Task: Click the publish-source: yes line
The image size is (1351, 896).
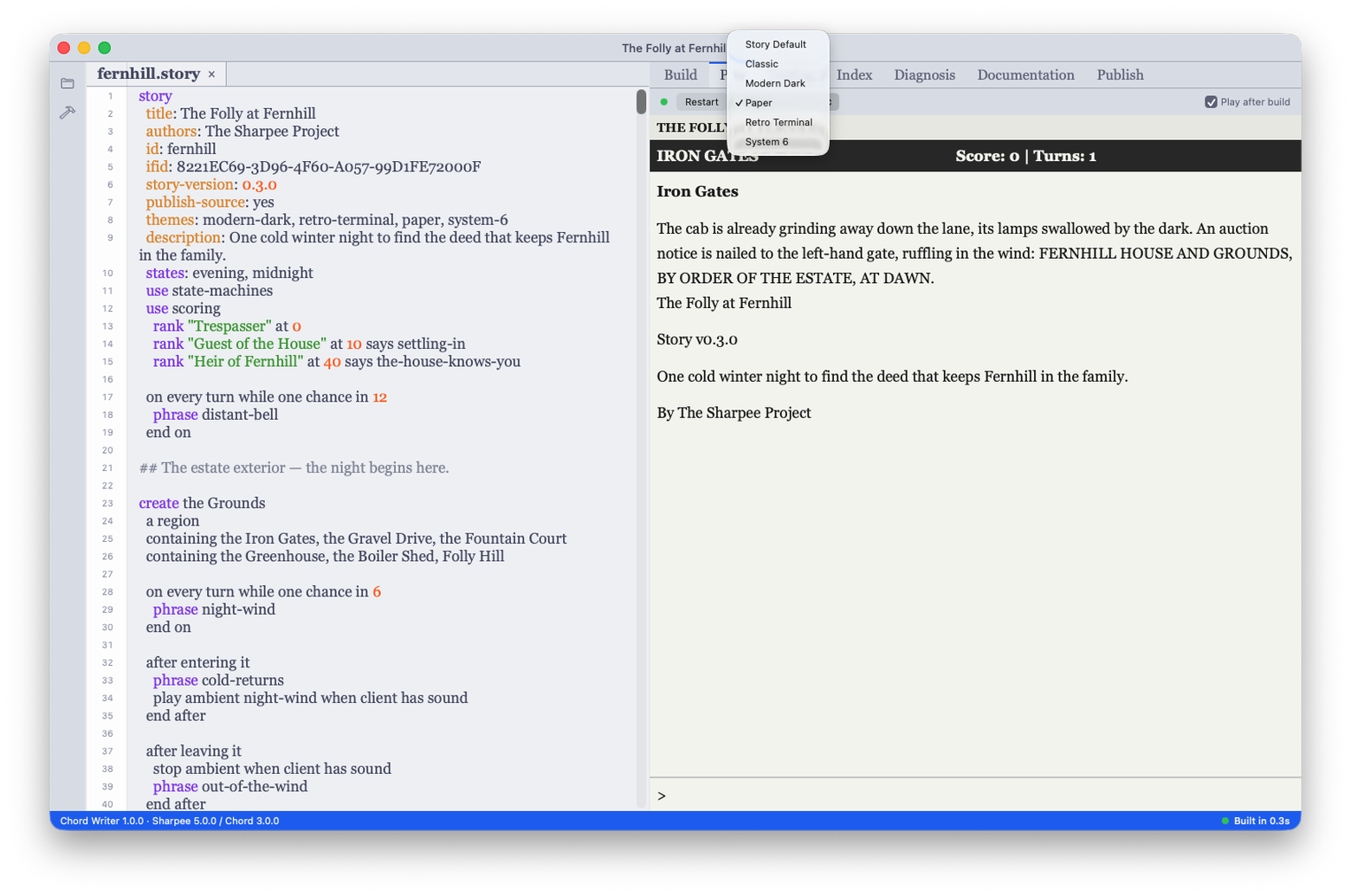Action: (210, 203)
